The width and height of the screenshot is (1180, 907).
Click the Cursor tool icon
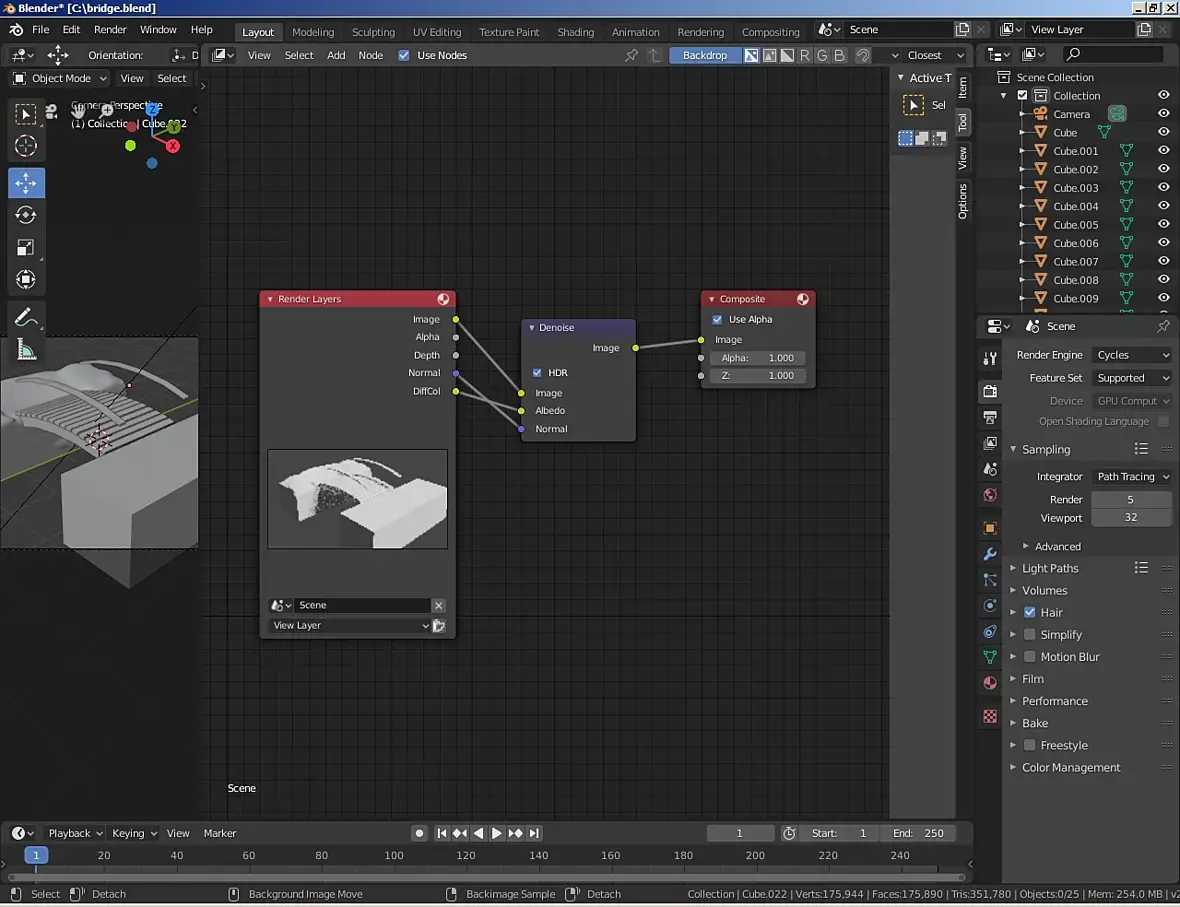click(x=26, y=146)
